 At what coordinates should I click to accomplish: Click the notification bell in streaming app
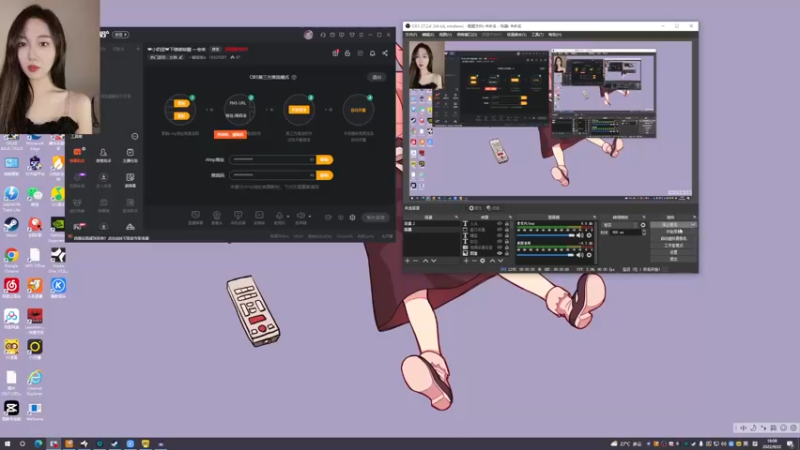372,53
